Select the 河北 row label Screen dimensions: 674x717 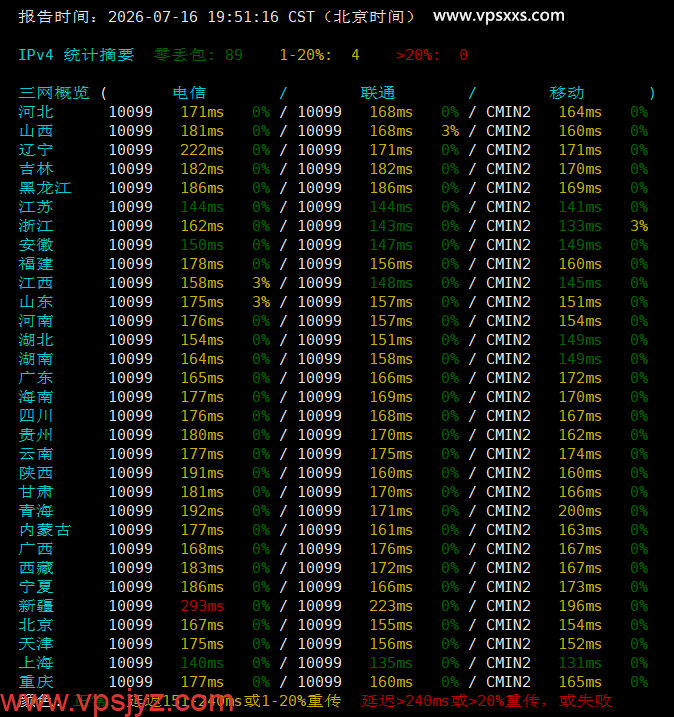coord(36,112)
